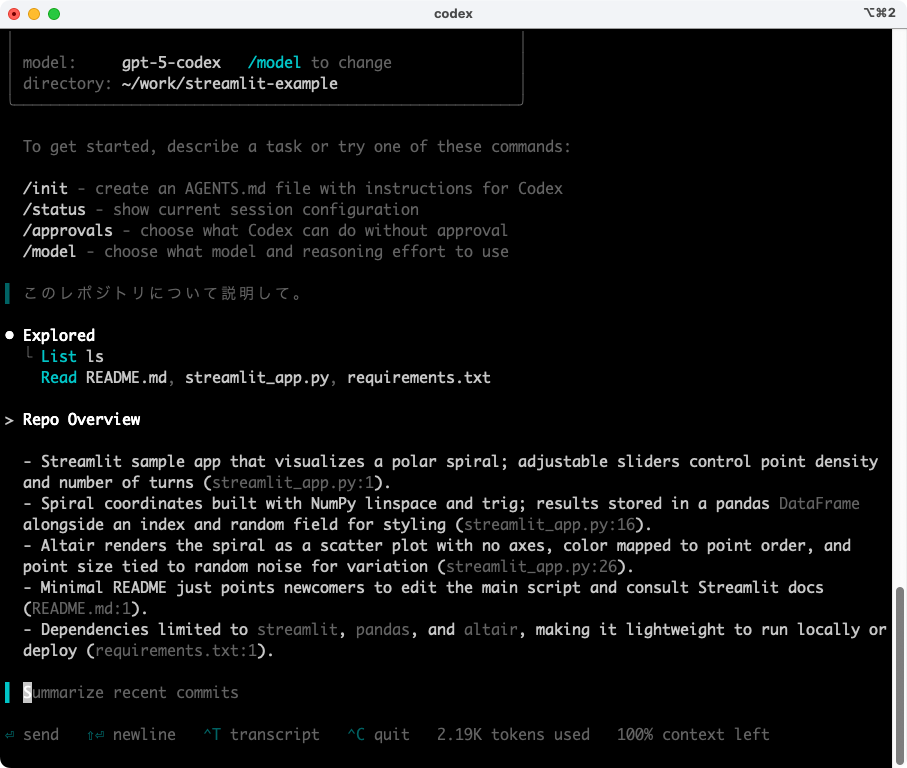Click the gray word 'DataFrame'
This screenshot has width=907, height=768.
pos(819,504)
